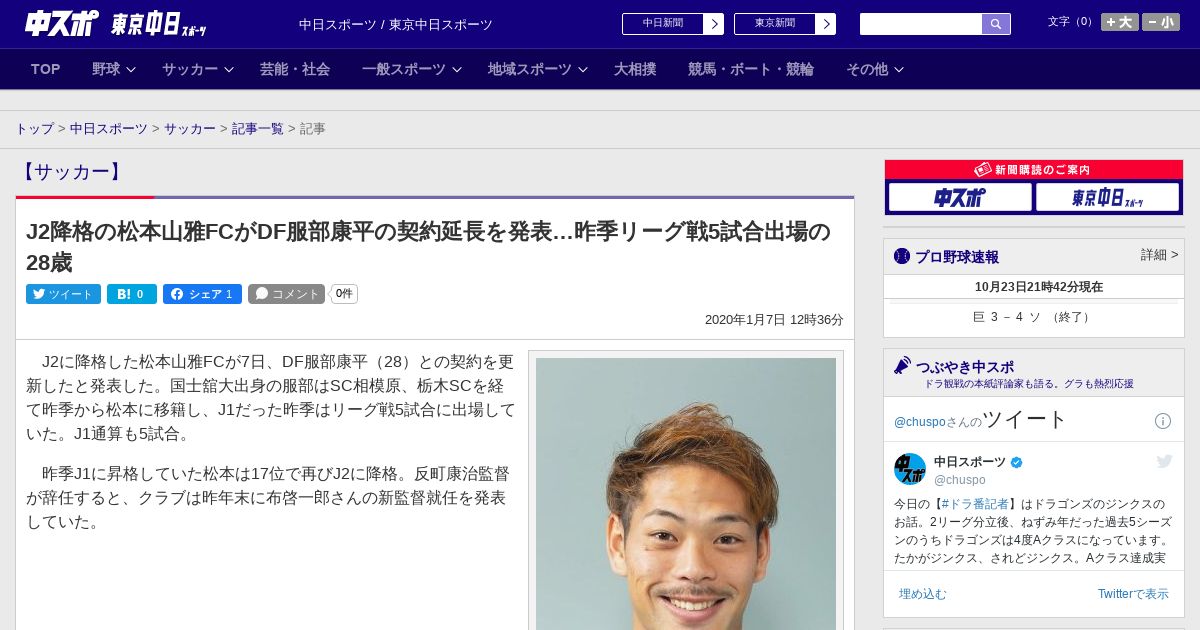Expand the 一般スポーツ navigation menu

[412, 69]
